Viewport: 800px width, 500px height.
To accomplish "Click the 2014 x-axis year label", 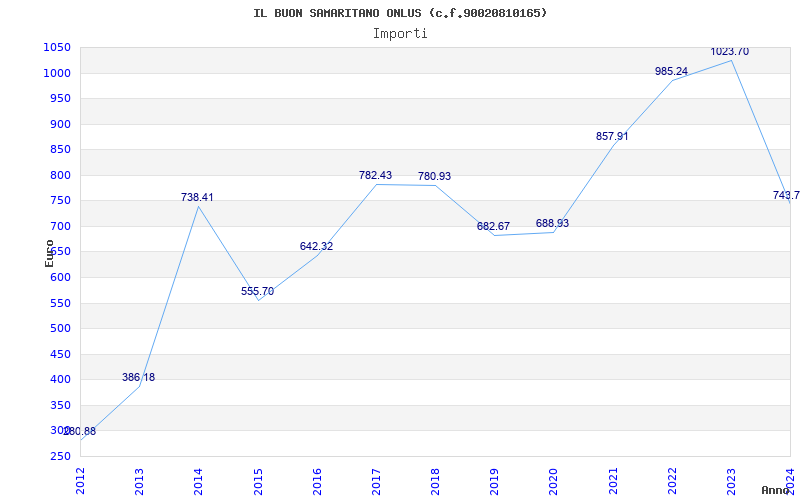I will (x=198, y=481).
